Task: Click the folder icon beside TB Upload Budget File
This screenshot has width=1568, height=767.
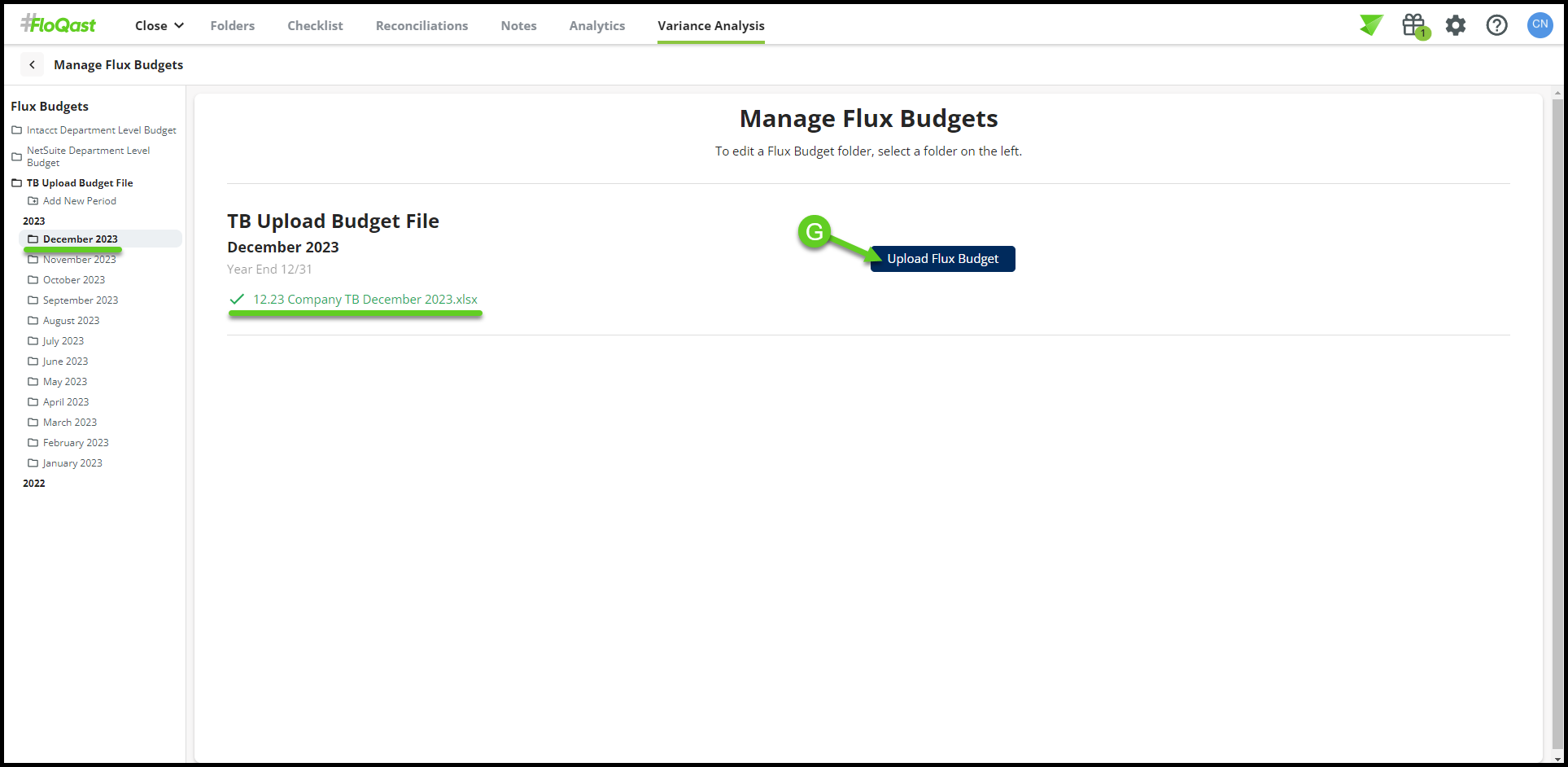Action: tap(16, 183)
